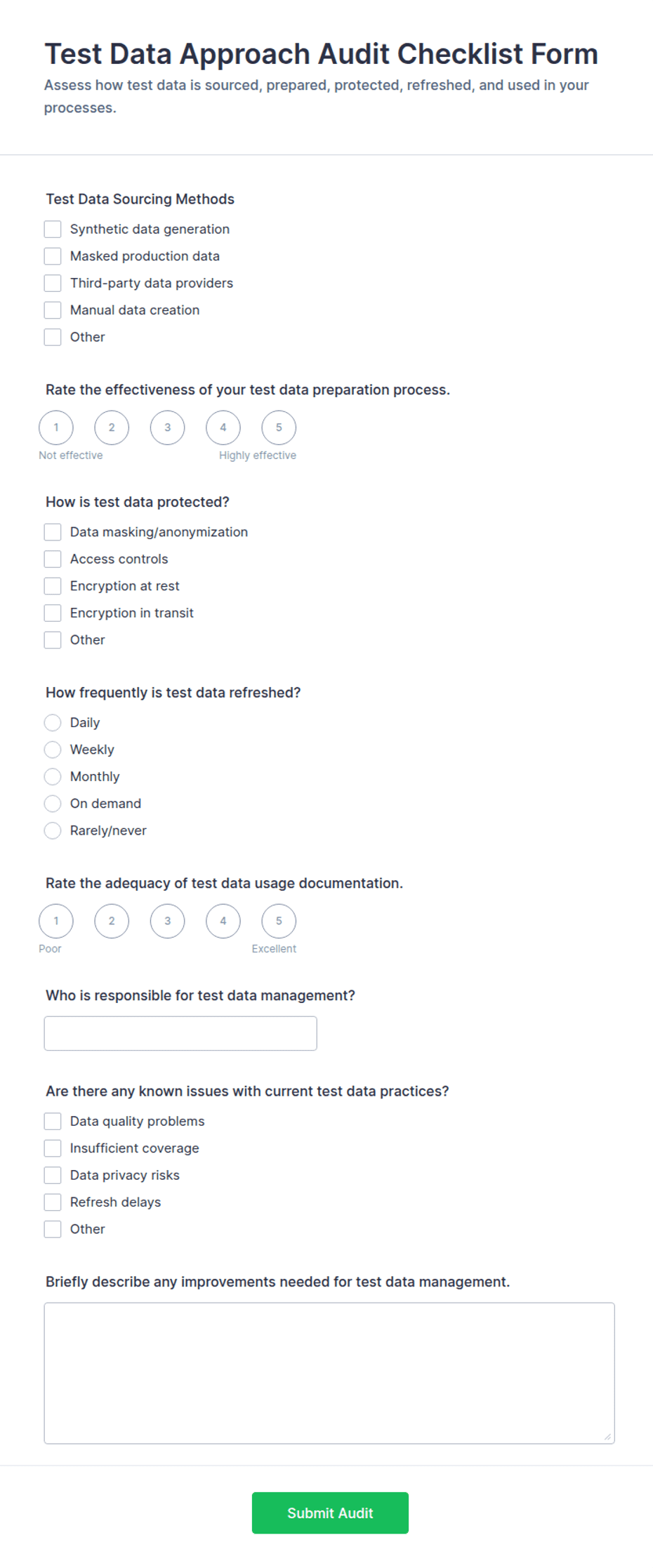Tick Access controls checkbox
This screenshot has width=653, height=1568.
[53, 559]
